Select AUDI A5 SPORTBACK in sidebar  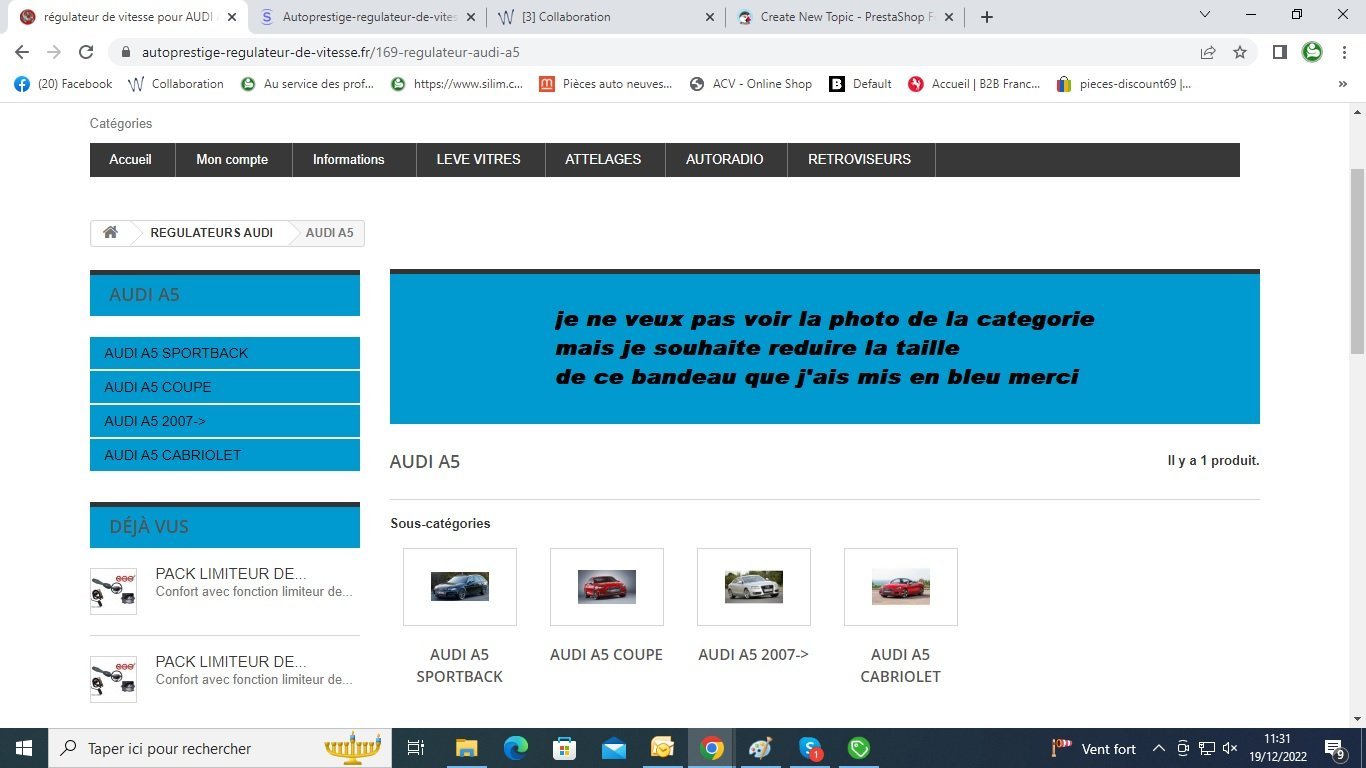pyautogui.click(x=225, y=353)
